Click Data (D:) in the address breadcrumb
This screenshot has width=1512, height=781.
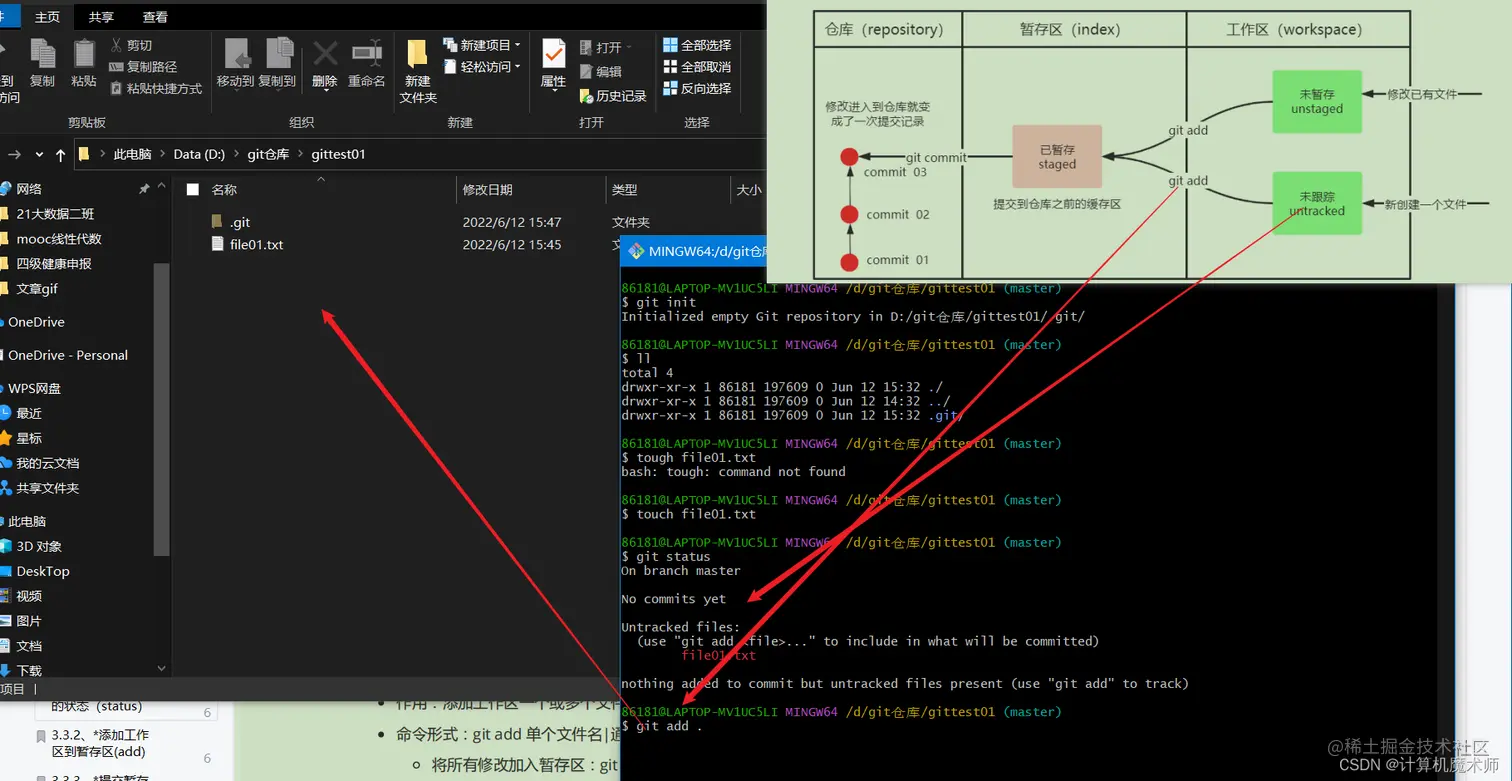199,155
